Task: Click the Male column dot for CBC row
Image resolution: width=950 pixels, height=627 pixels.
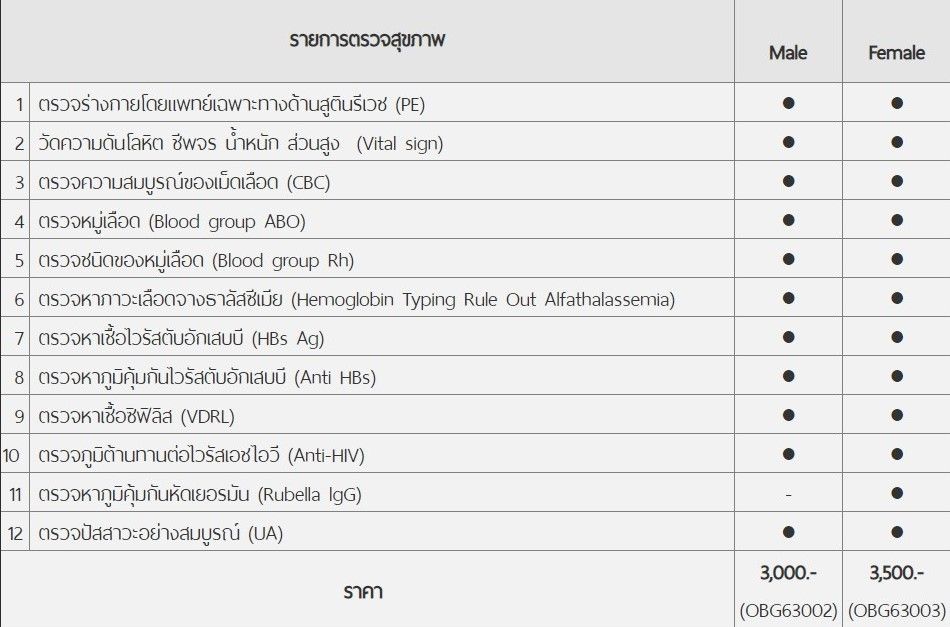Action: click(788, 181)
